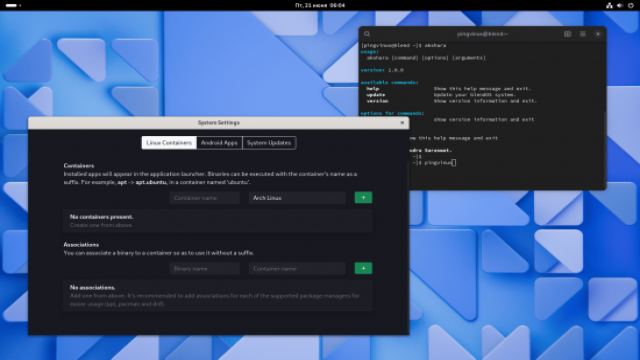
Task: Add an association with the plus button
Action: coord(363,268)
